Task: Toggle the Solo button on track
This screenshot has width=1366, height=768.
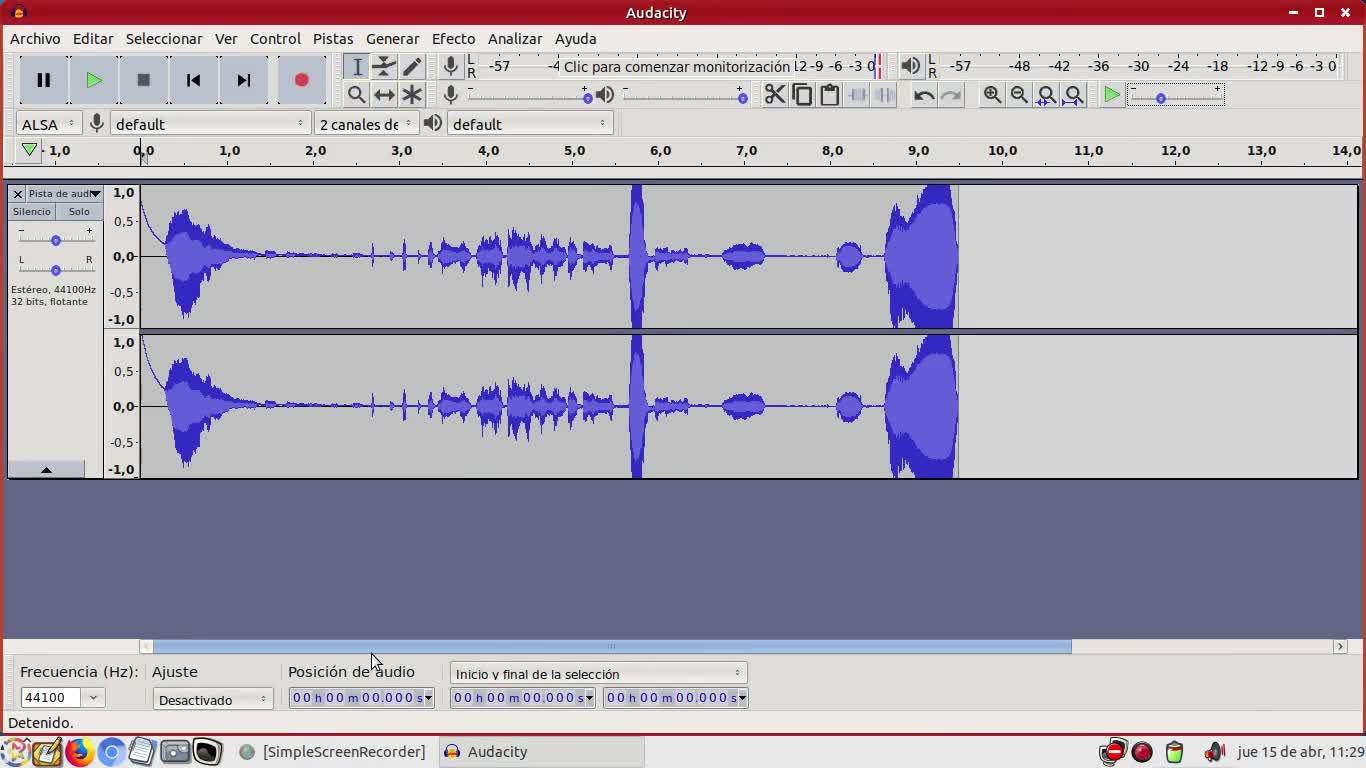Action: (x=79, y=212)
